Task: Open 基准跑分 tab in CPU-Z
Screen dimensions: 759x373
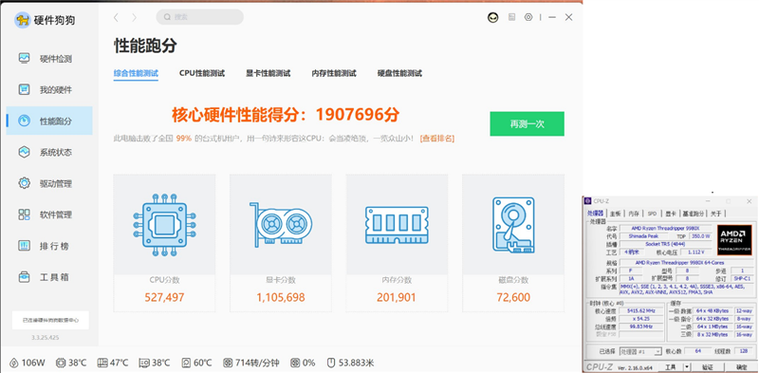Action: 693,213
